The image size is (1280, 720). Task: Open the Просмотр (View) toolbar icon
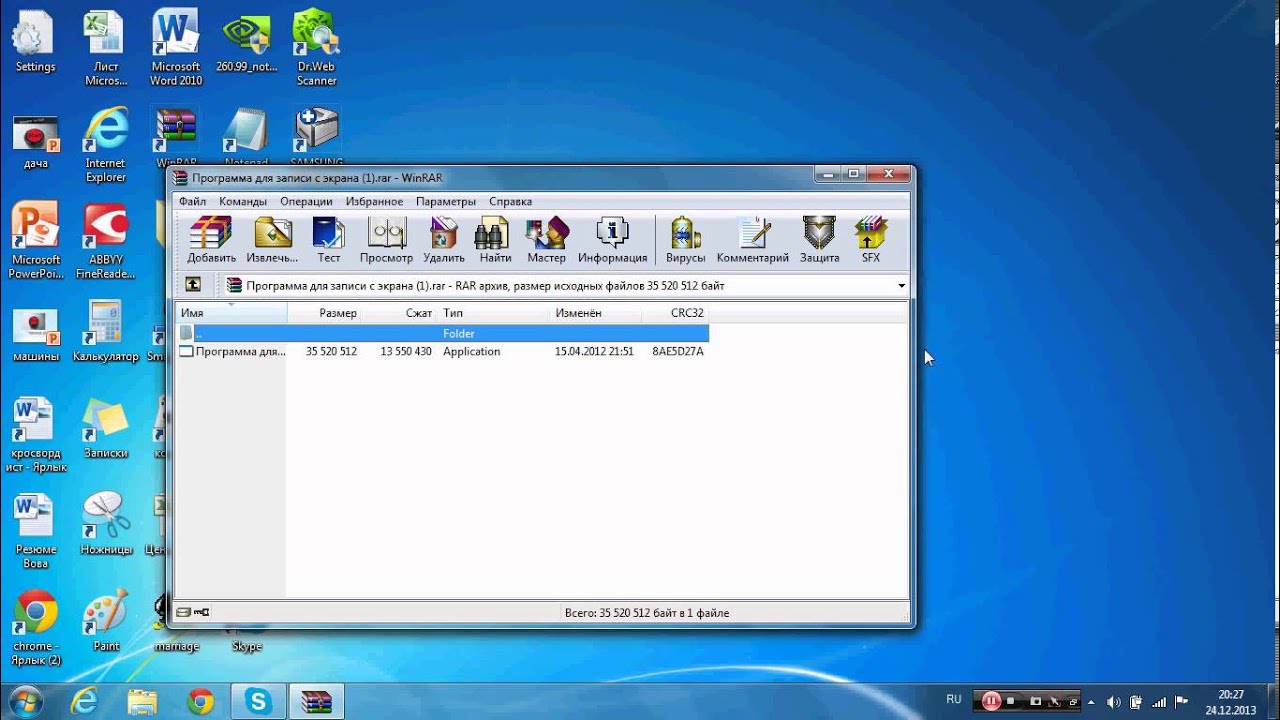(x=386, y=240)
